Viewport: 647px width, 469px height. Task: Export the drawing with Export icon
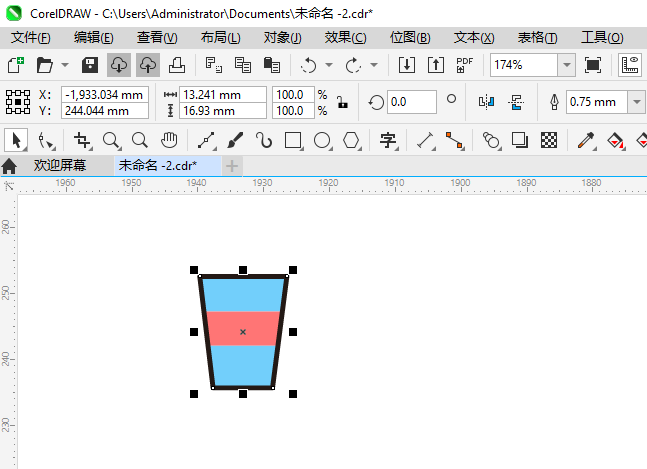click(x=436, y=65)
